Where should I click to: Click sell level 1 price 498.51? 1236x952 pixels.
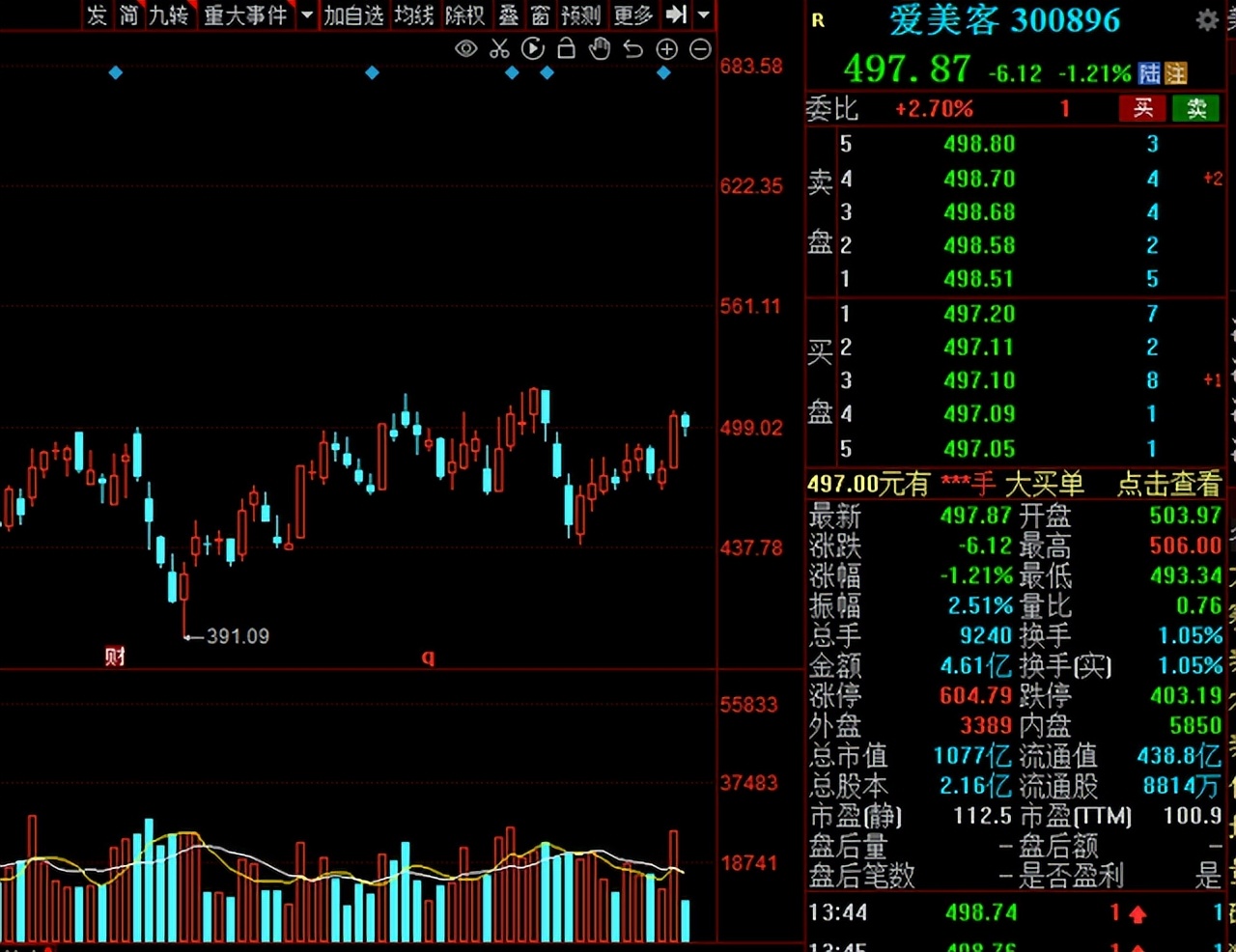[x=979, y=279]
